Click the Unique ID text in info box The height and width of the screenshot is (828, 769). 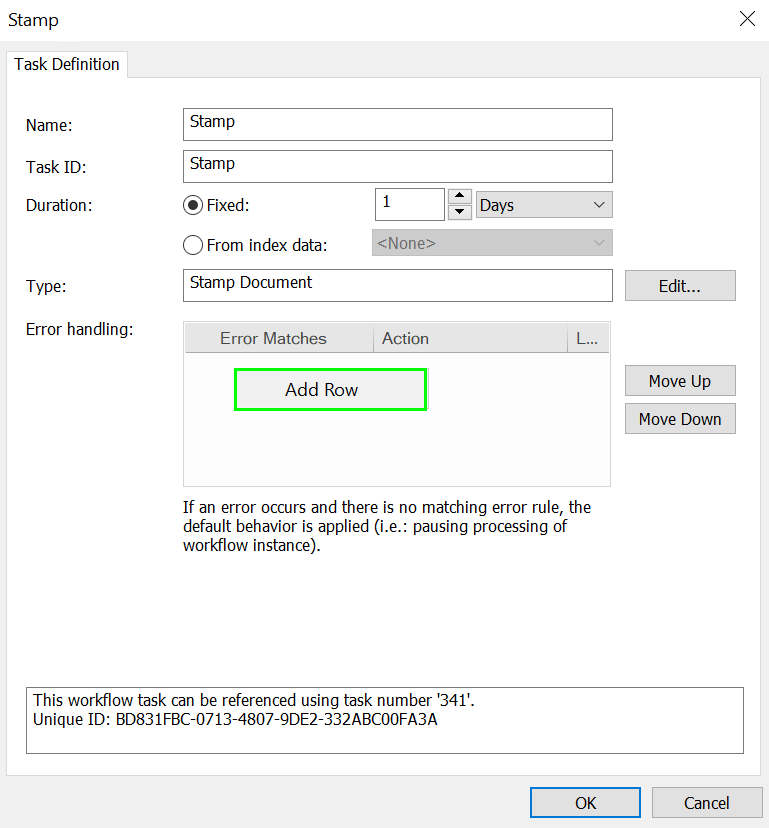(x=235, y=720)
